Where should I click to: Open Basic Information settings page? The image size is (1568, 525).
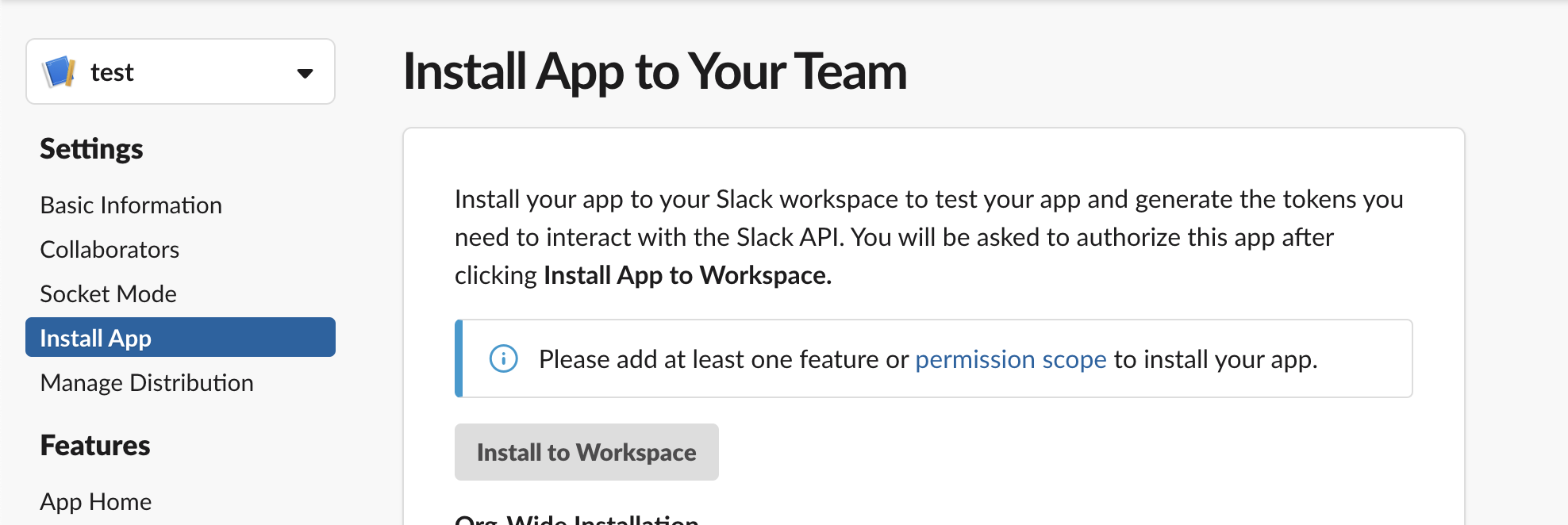(x=131, y=205)
